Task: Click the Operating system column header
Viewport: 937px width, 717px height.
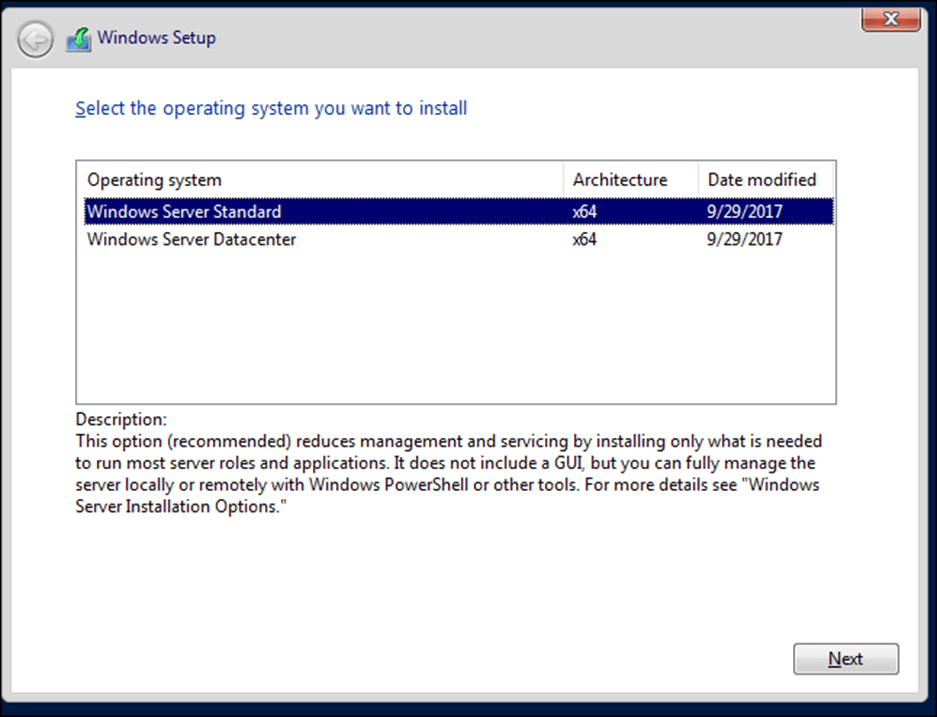Action: click(x=154, y=180)
